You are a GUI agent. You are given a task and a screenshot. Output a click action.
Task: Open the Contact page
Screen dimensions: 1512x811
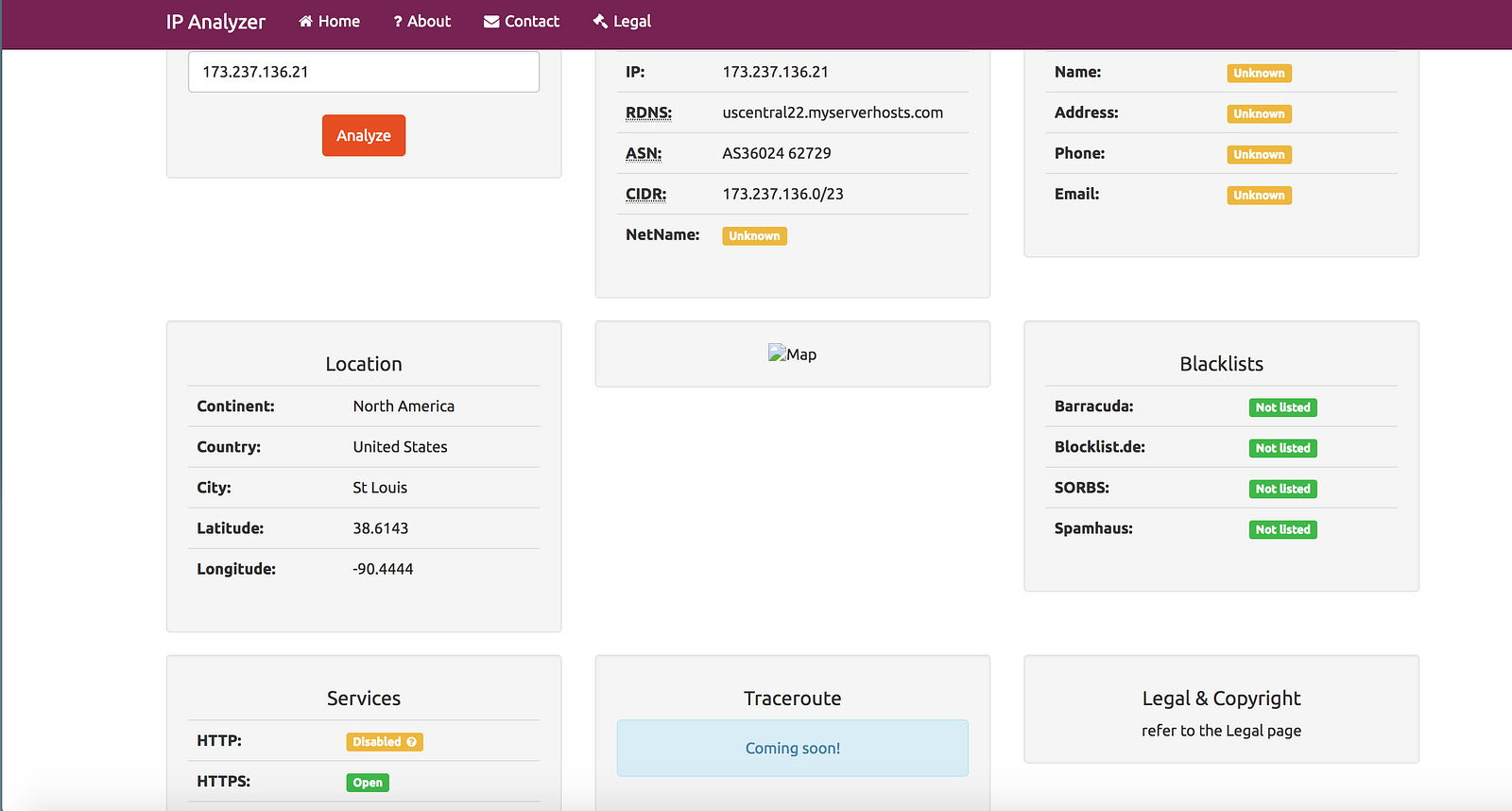coord(522,22)
